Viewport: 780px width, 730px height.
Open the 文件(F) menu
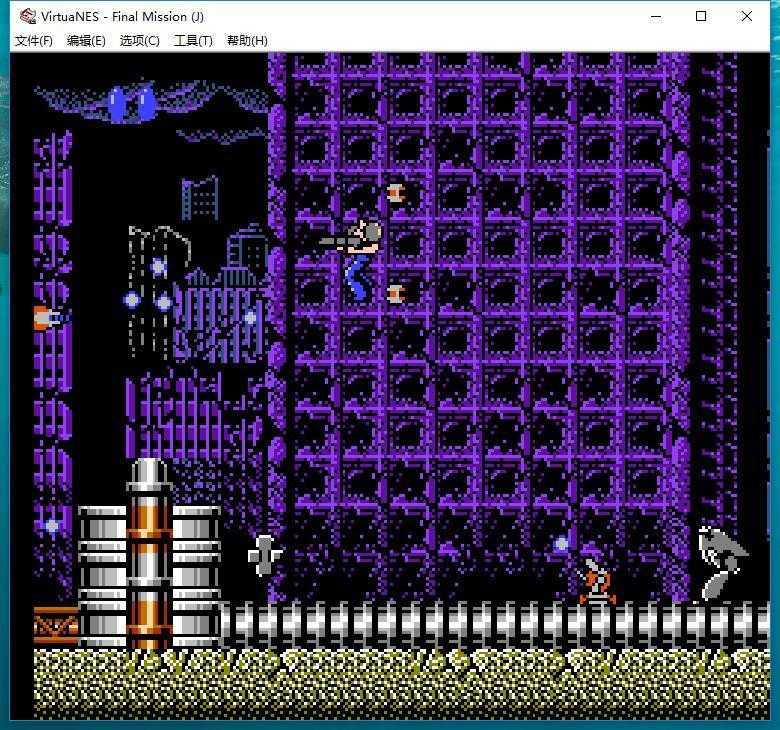[x=34, y=40]
